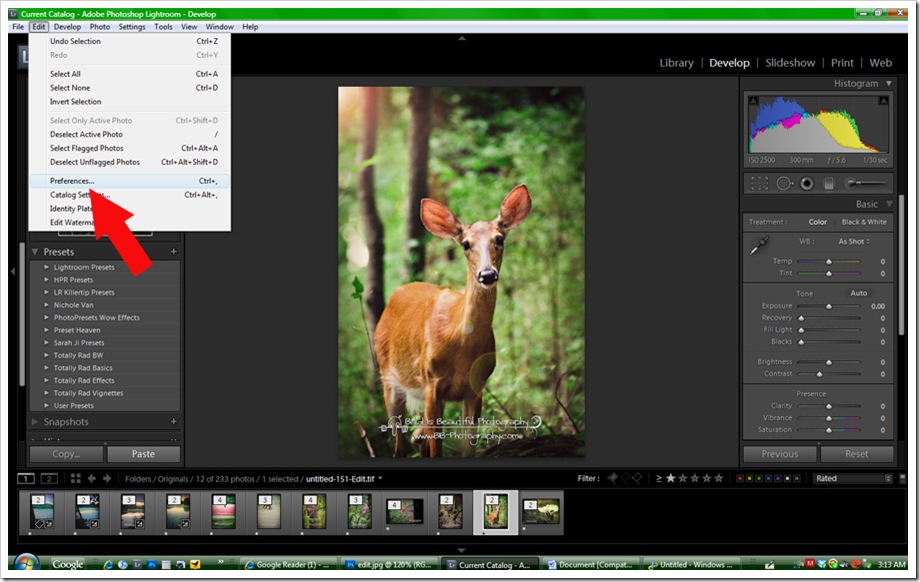
Task: Toggle the blue color label filter
Action: [769, 479]
